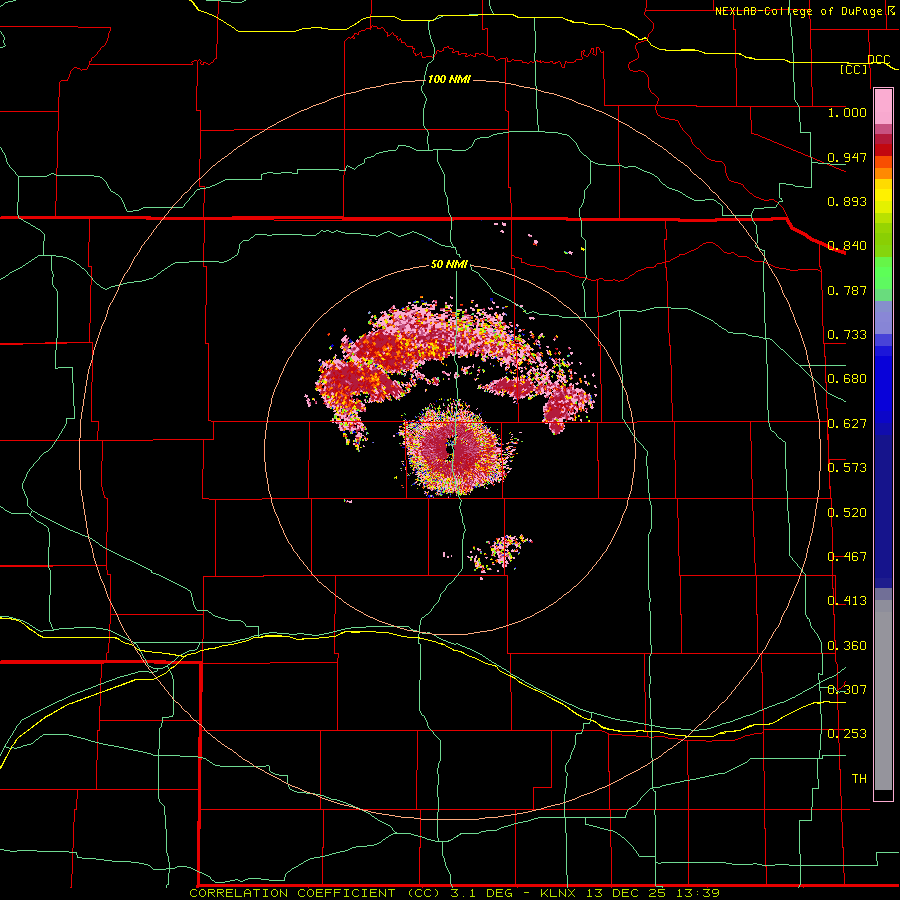Pick the gray color bar segment
The height and width of the screenshot is (900, 900).
883,695
